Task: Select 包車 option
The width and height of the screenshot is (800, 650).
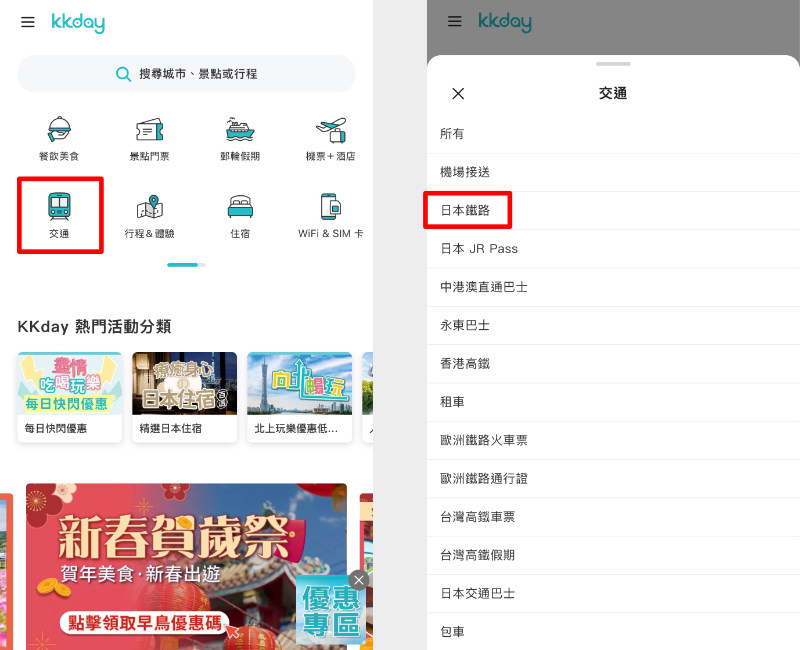Action: 613,632
